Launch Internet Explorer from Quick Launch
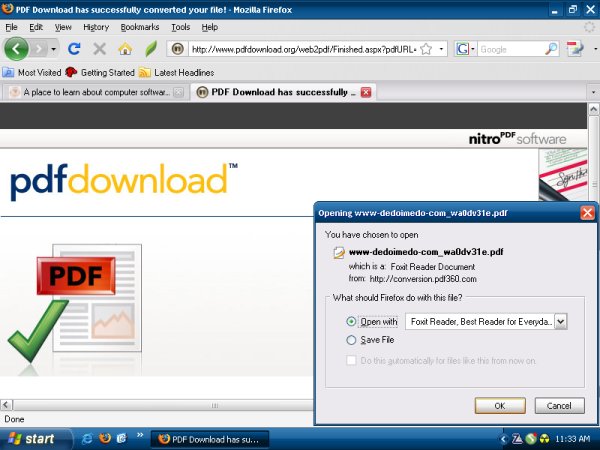Viewport: 600px width, 450px height. [x=87, y=439]
